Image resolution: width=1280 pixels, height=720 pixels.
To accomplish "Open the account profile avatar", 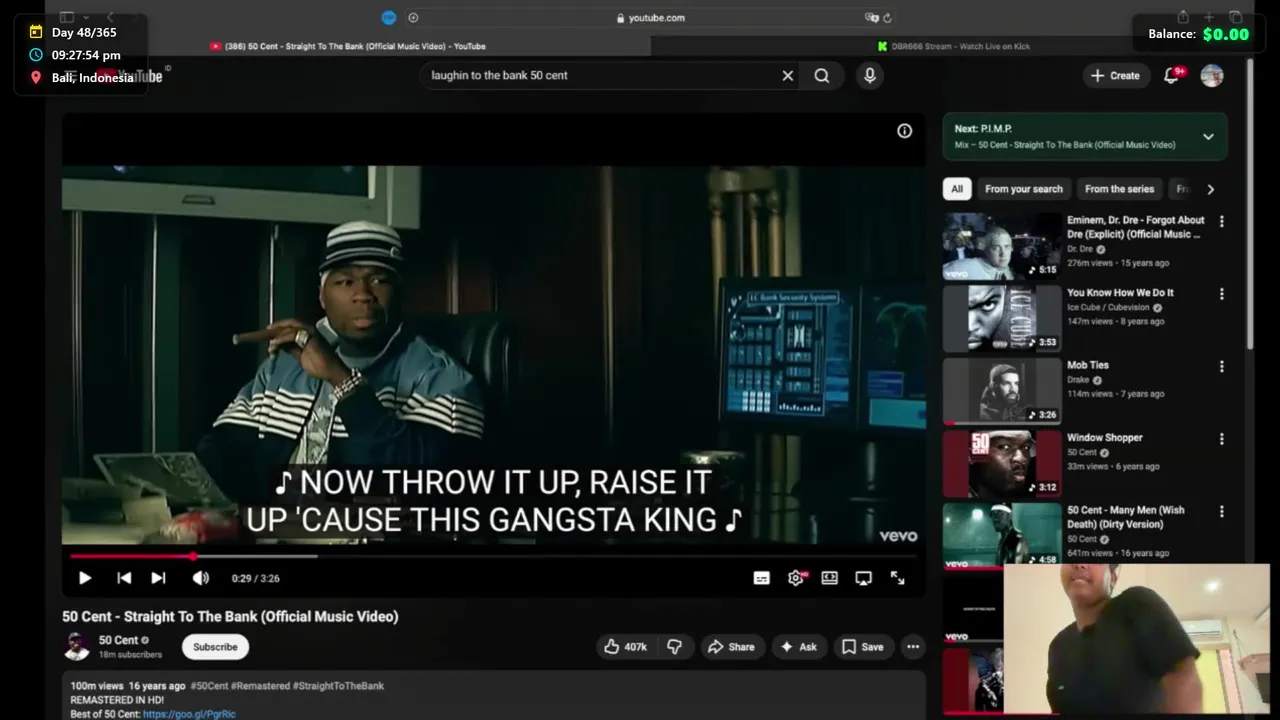I will 1212,75.
